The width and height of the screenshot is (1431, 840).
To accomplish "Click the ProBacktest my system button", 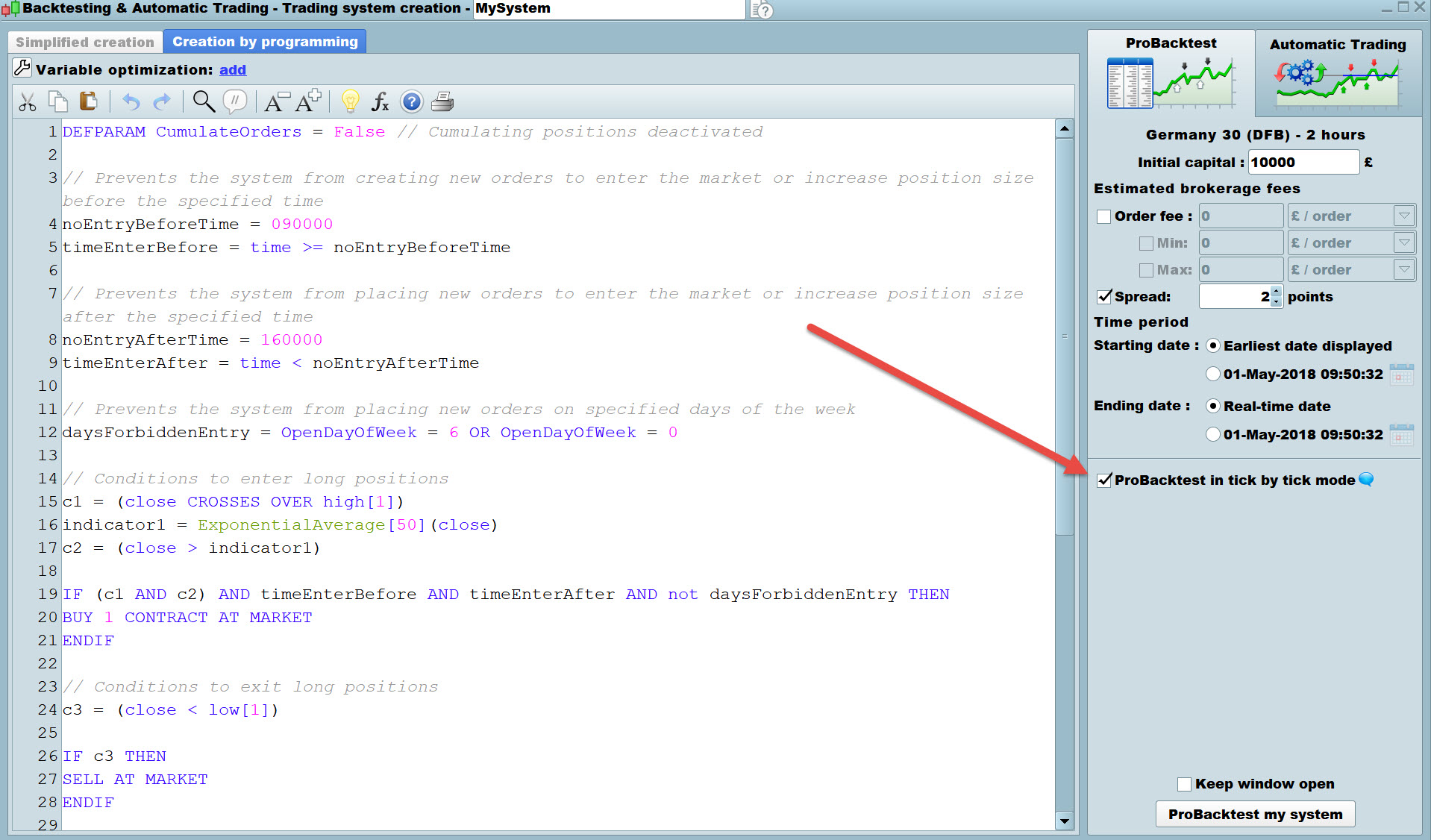I will point(1255,814).
